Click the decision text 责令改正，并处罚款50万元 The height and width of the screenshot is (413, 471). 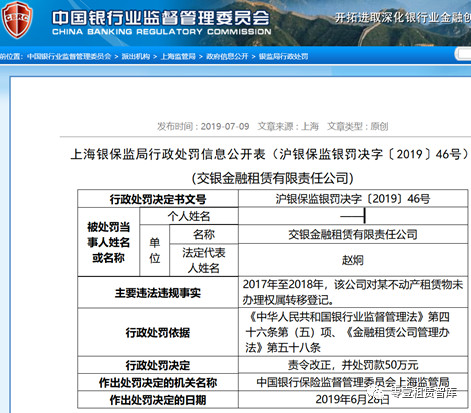tap(353, 365)
